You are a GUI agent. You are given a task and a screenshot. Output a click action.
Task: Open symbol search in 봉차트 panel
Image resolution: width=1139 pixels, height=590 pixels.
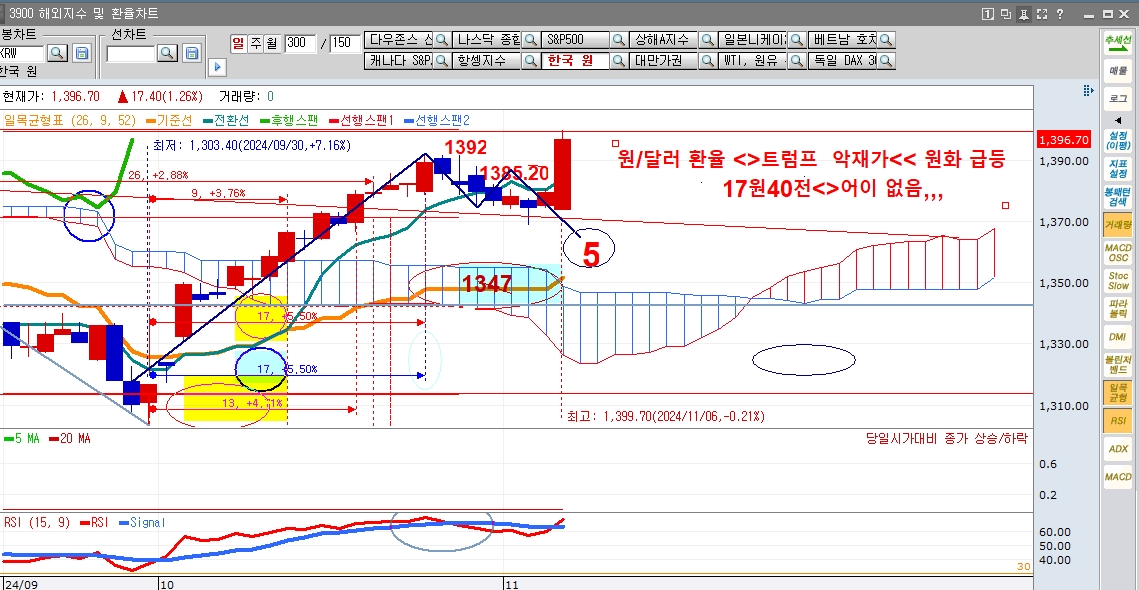pos(57,53)
